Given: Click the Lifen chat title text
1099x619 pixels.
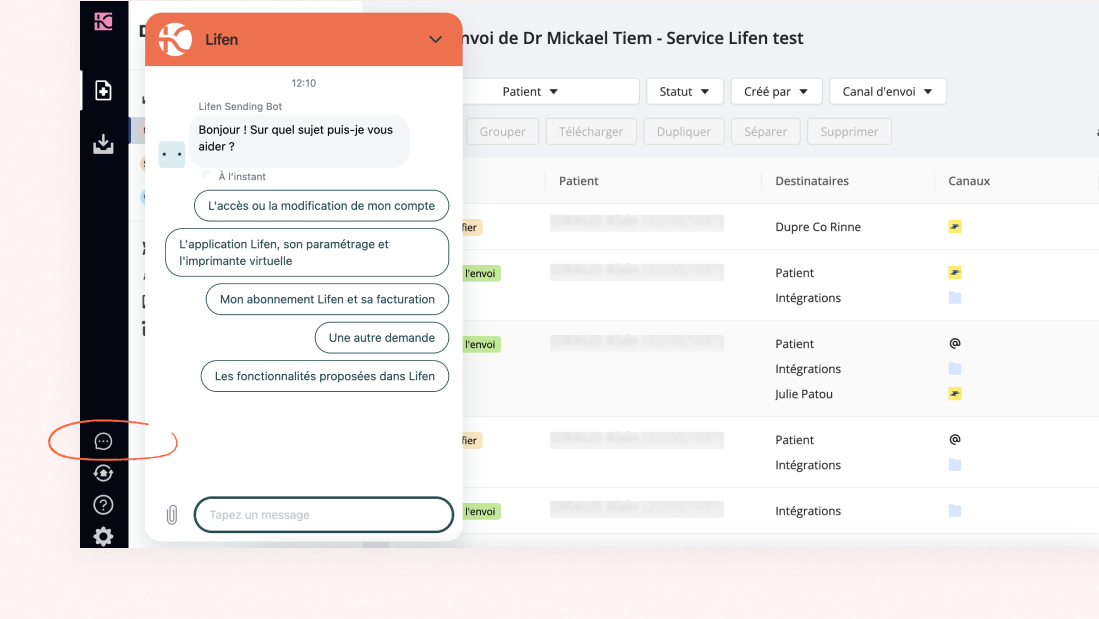Looking at the screenshot, I should (221, 39).
